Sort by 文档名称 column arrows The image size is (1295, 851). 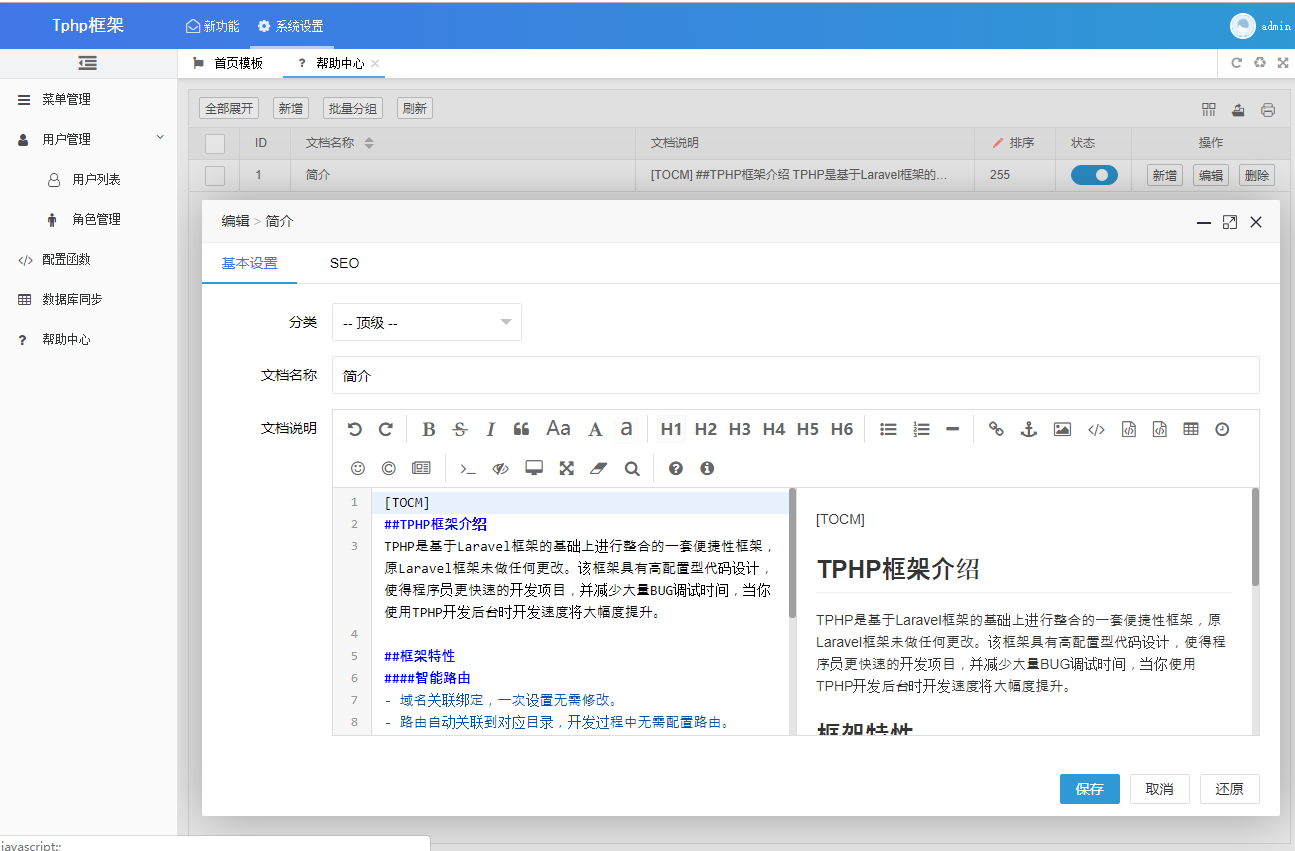pyautogui.click(x=369, y=143)
